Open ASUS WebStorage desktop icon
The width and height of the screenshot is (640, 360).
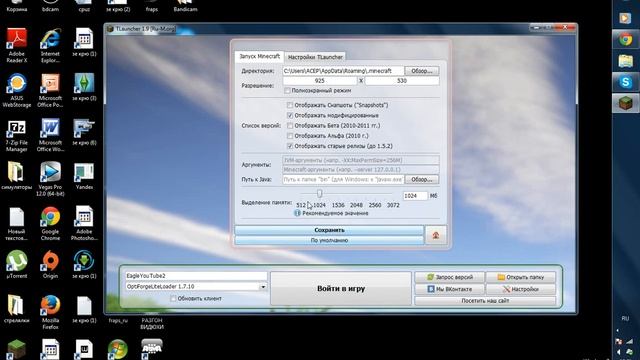click(x=16, y=90)
